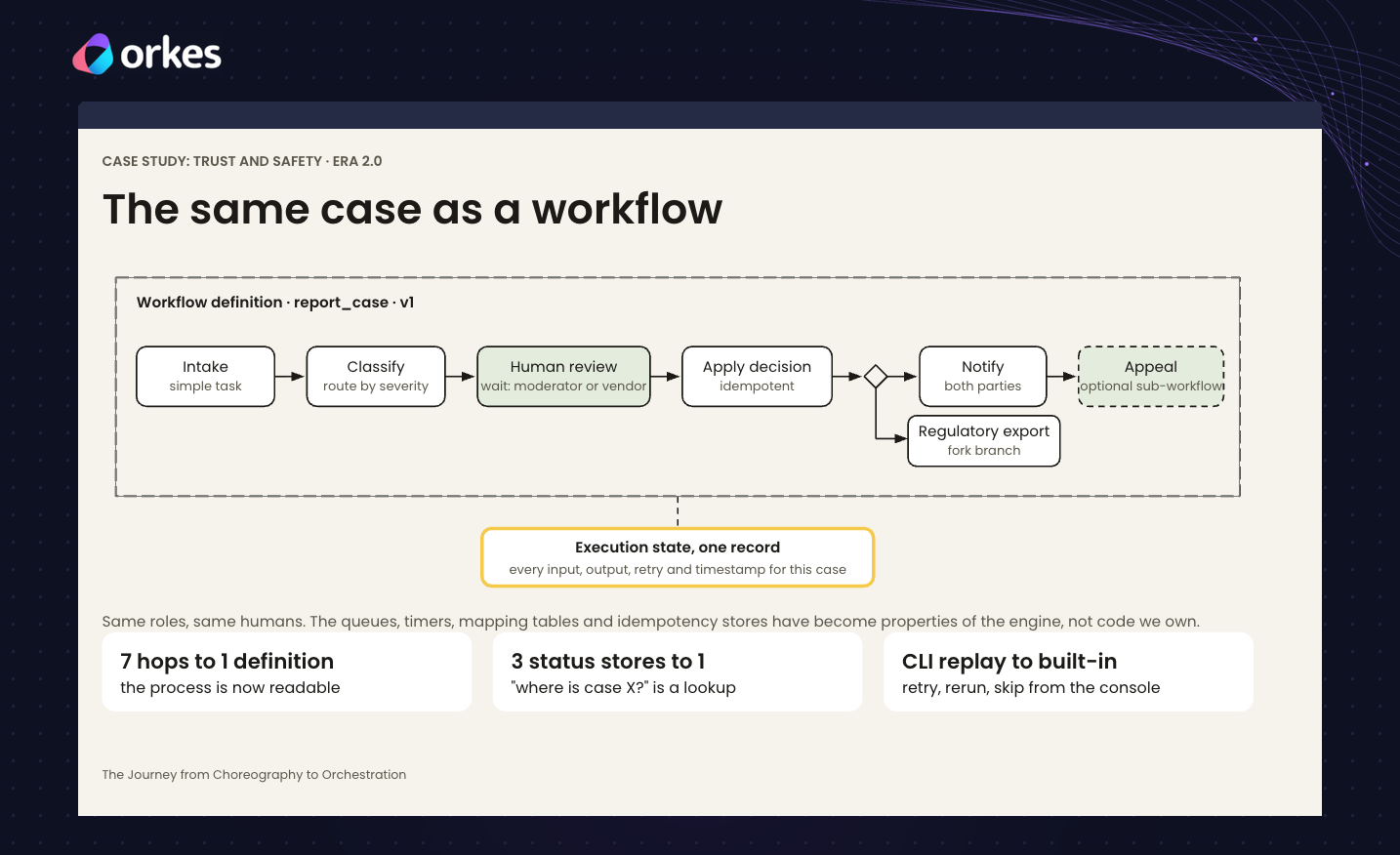Click the '3 status stores to 1' card

[x=678, y=672]
